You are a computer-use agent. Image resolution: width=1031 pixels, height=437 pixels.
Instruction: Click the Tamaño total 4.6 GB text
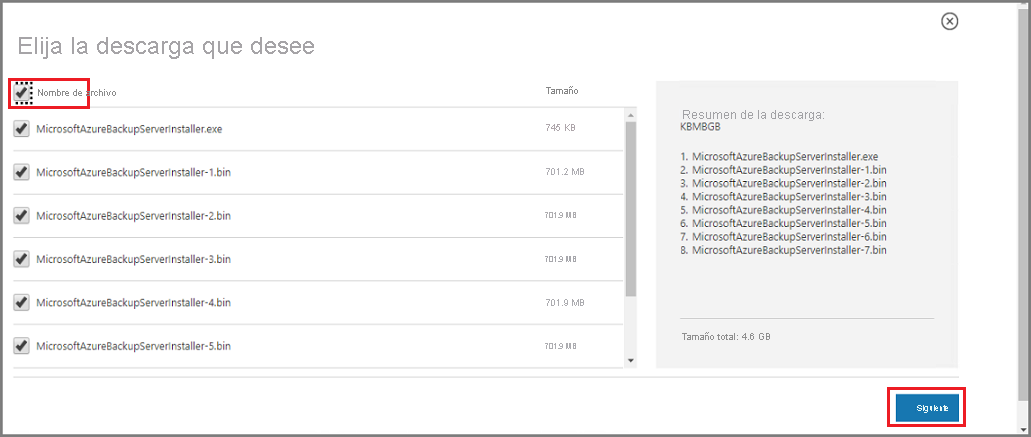click(727, 336)
